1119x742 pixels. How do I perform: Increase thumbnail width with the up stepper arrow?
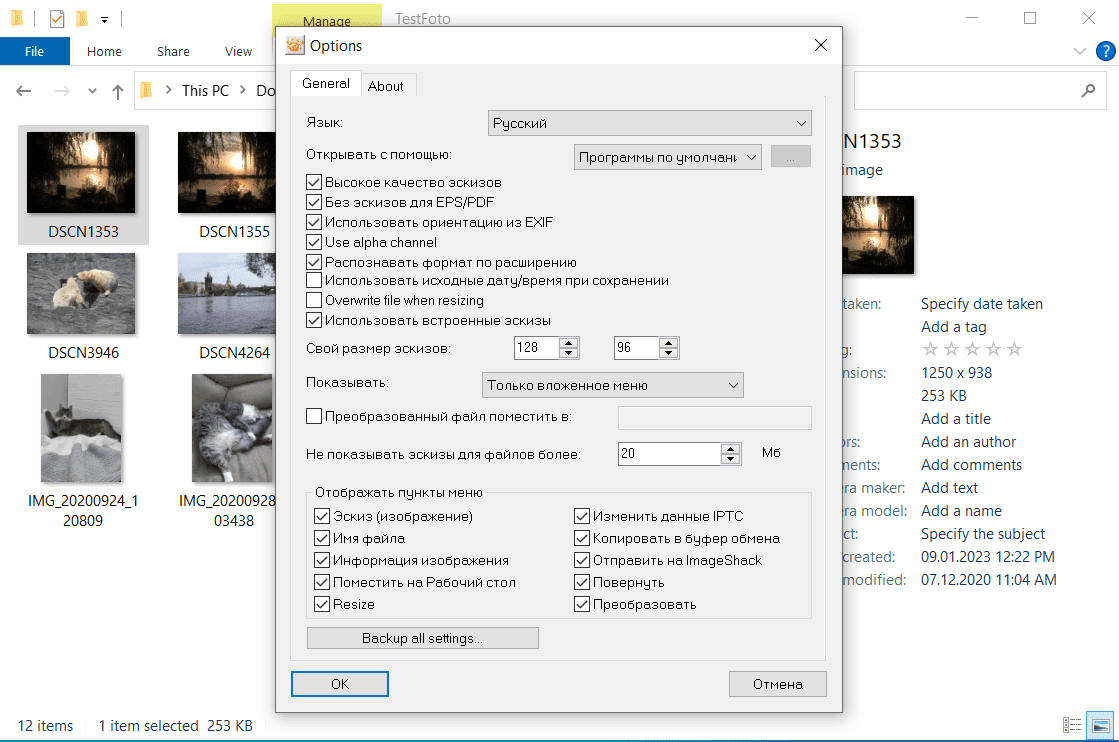[568, 343]
